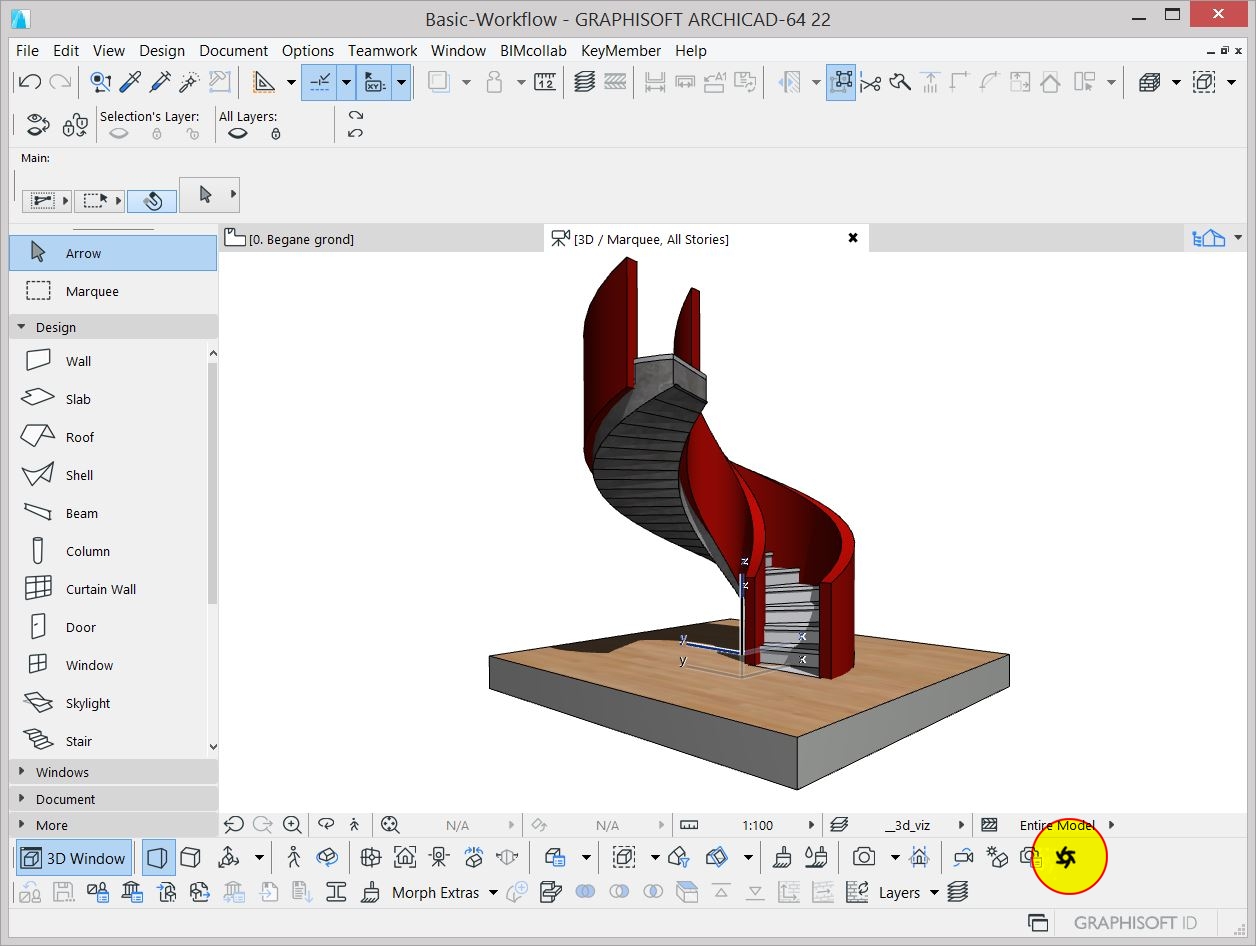Open the Entire Model display popup

point(1111,825)
